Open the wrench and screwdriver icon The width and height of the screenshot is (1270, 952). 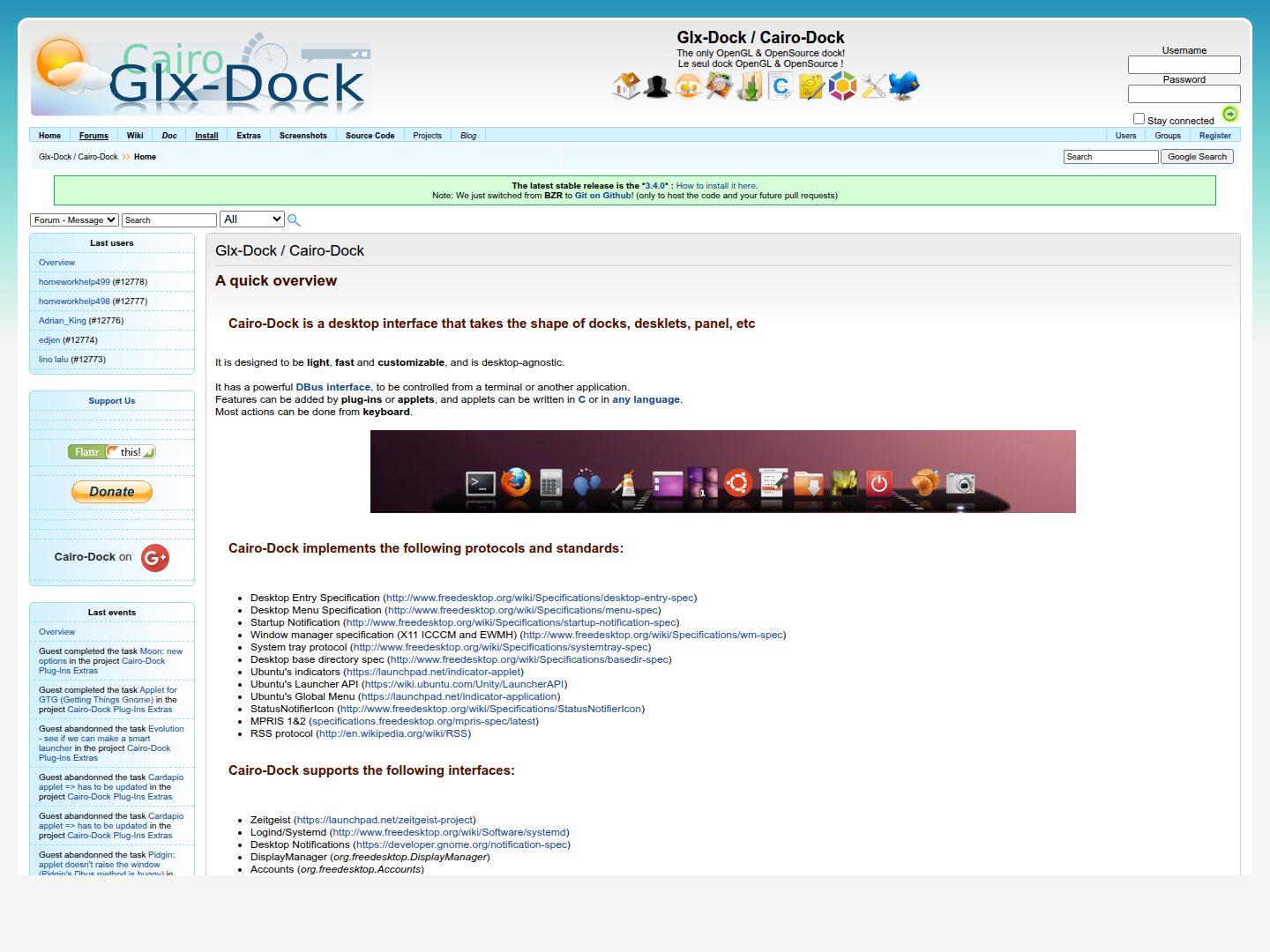(x=873, y=86)
